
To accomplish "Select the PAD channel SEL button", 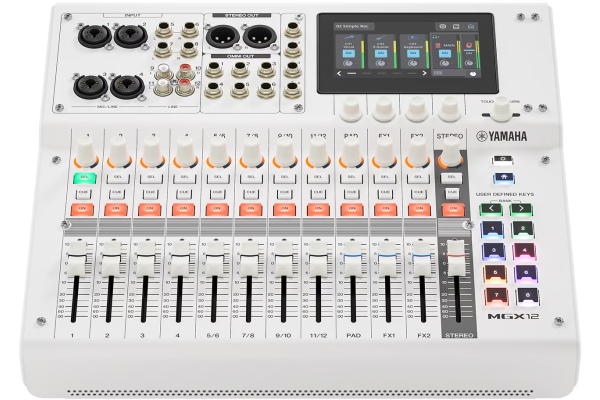I will click(x=350, y=177).
